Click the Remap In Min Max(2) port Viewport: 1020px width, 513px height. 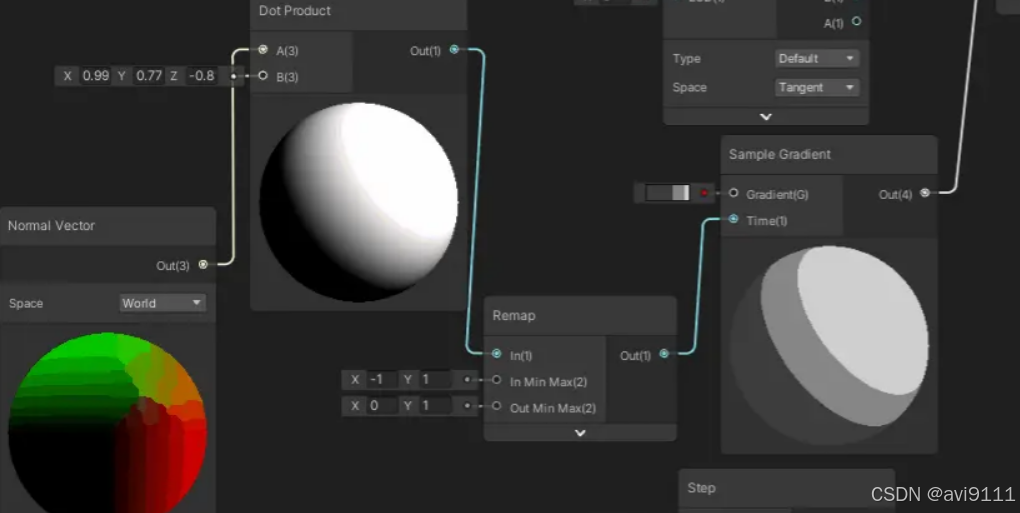click(497, 380)
